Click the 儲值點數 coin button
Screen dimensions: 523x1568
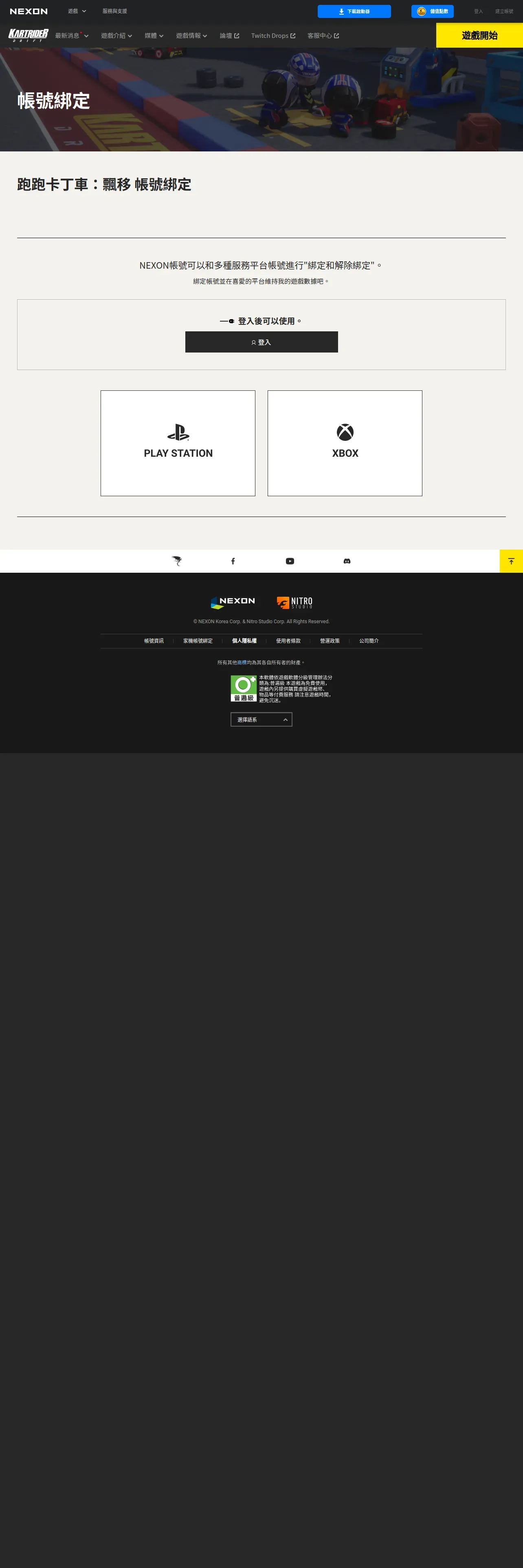432,11
